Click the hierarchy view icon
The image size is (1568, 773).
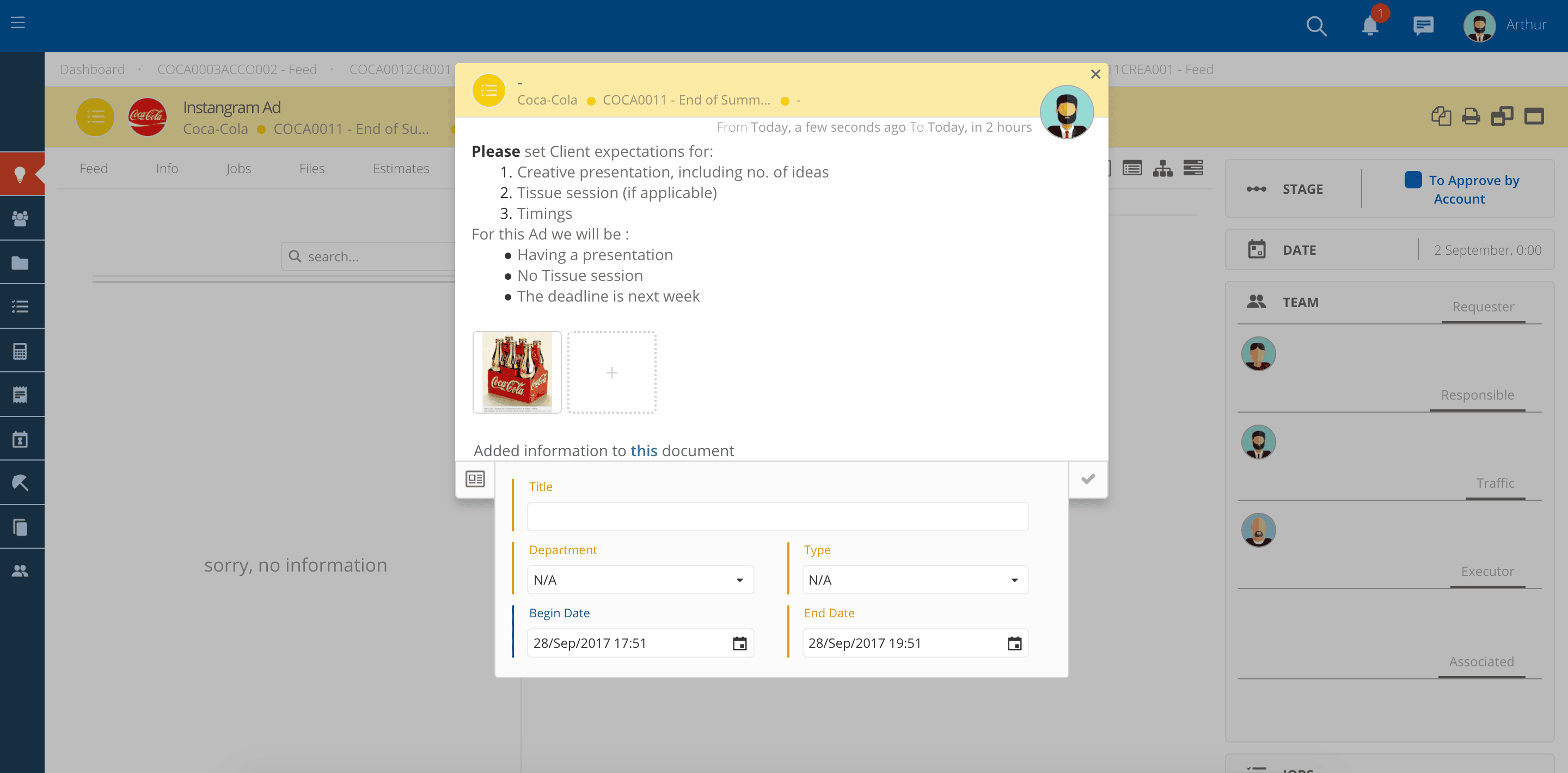(x=1162, y=169)
